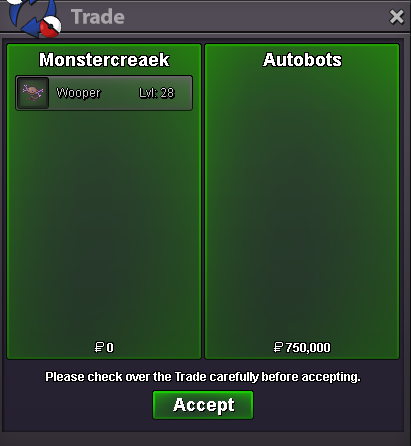
Task: Click the 750,000 money amount
Action: (x=308, y=347)
